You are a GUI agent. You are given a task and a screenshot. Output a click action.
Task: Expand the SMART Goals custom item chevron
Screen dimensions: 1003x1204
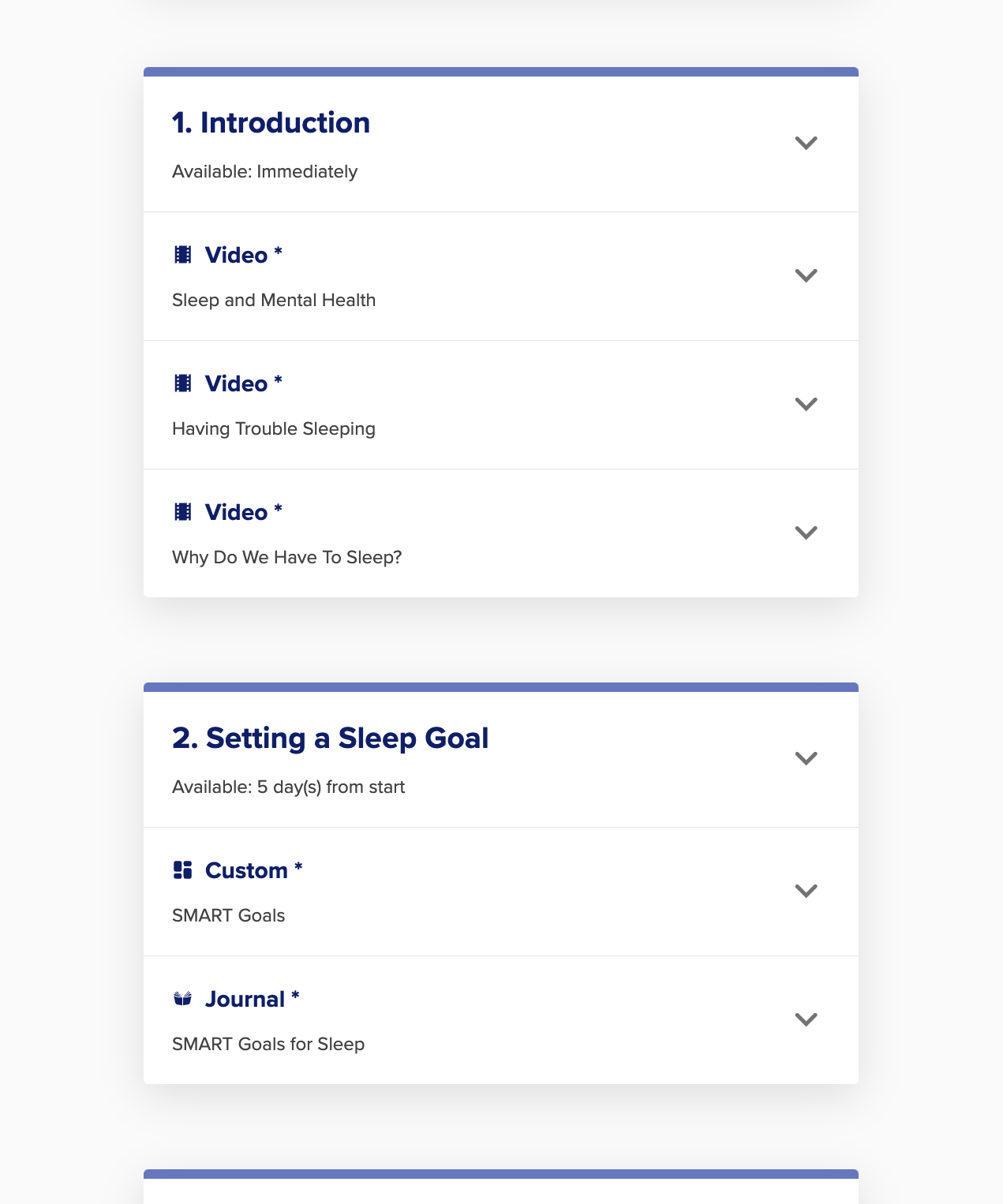pos(806,892)
